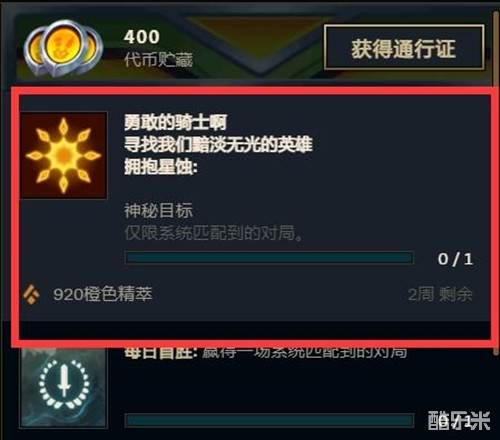This screenshot has height=440, width=500.
Task: Open the 每日首胜 daily win mission
Action: [266, 352]
